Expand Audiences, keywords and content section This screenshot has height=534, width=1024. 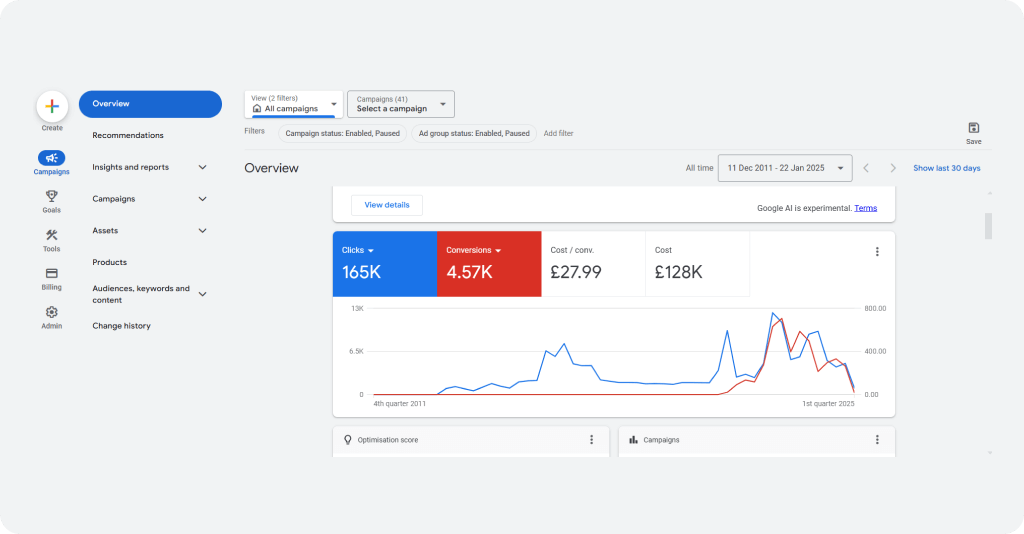tap(202, 294)
